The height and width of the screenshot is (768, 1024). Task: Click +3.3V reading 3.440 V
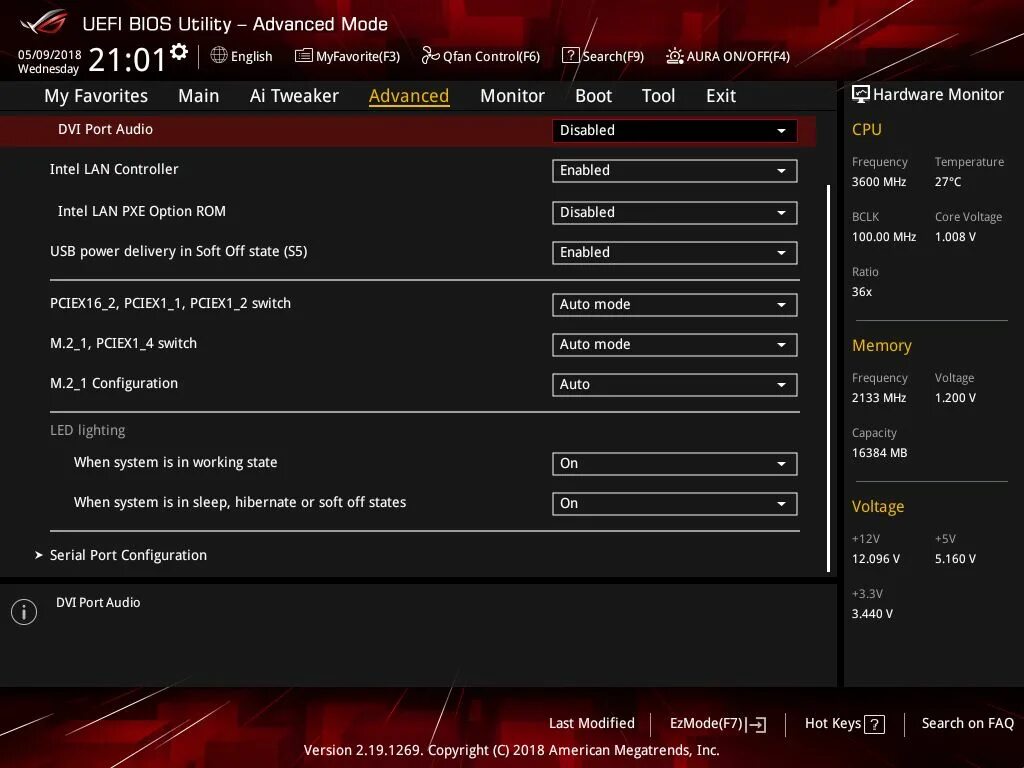coord(872,614)
